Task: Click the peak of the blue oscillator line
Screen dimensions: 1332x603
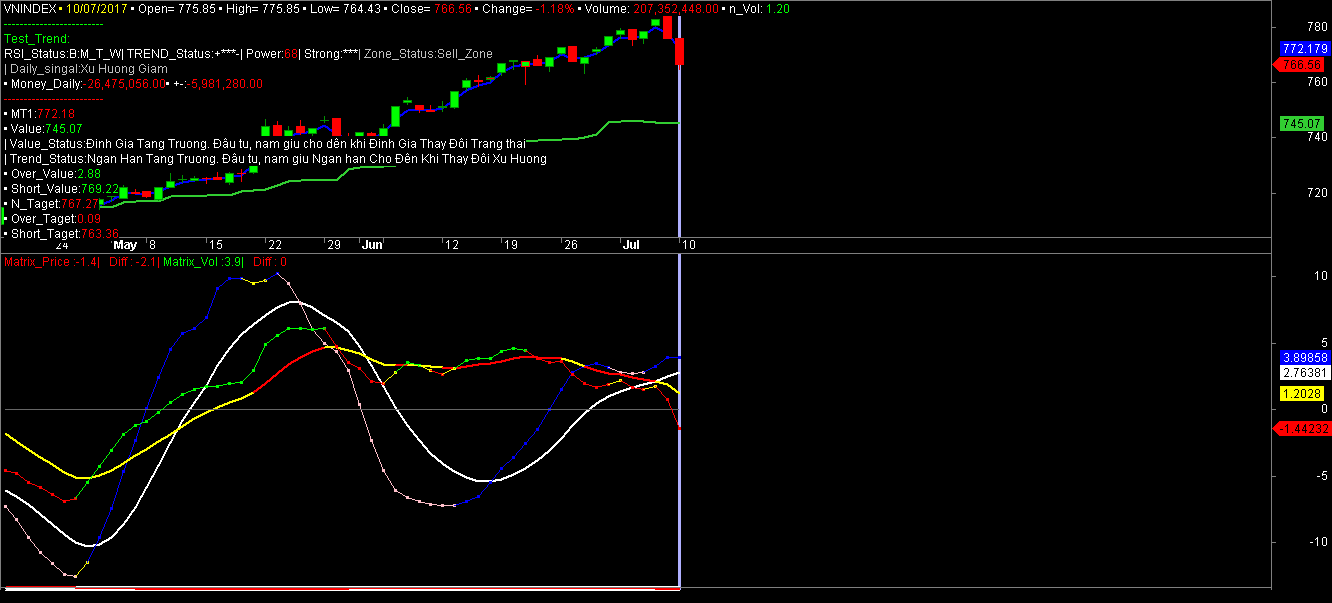Action: 276,273
